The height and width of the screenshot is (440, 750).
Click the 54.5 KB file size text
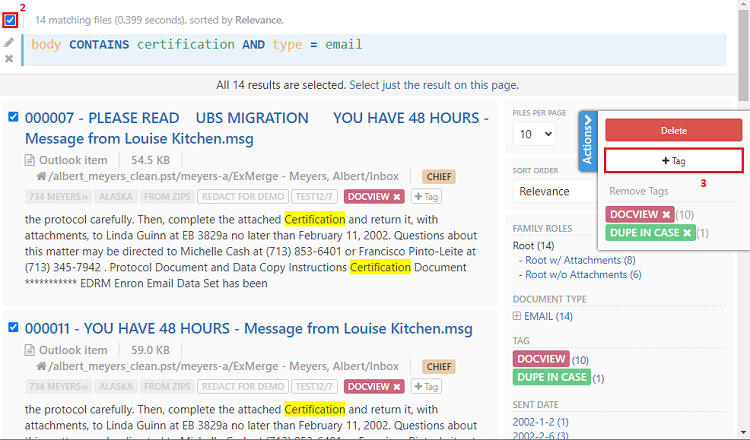tap(150, 160)
